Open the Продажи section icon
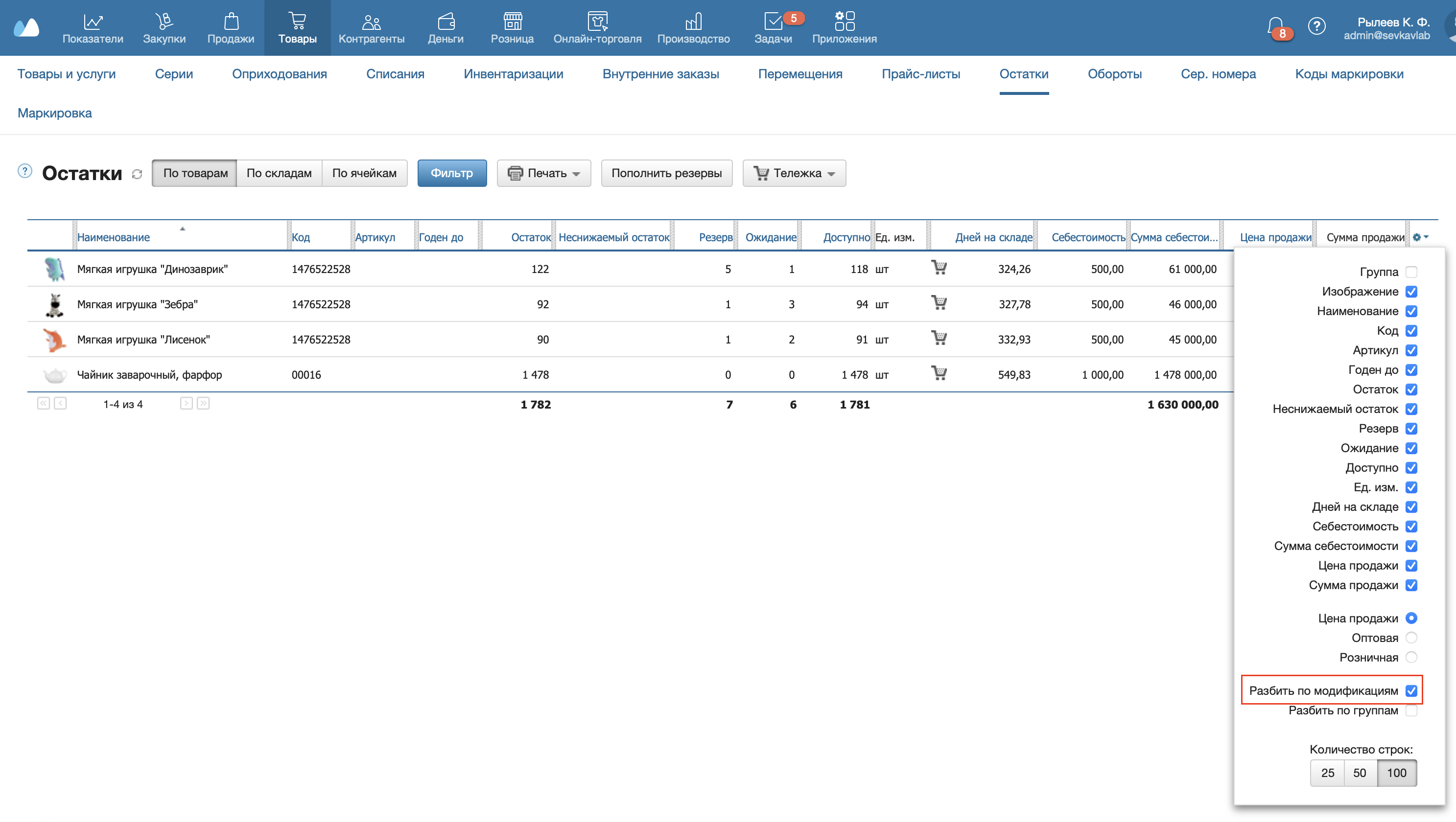1456x822 pixels. (x=231, y=22)
